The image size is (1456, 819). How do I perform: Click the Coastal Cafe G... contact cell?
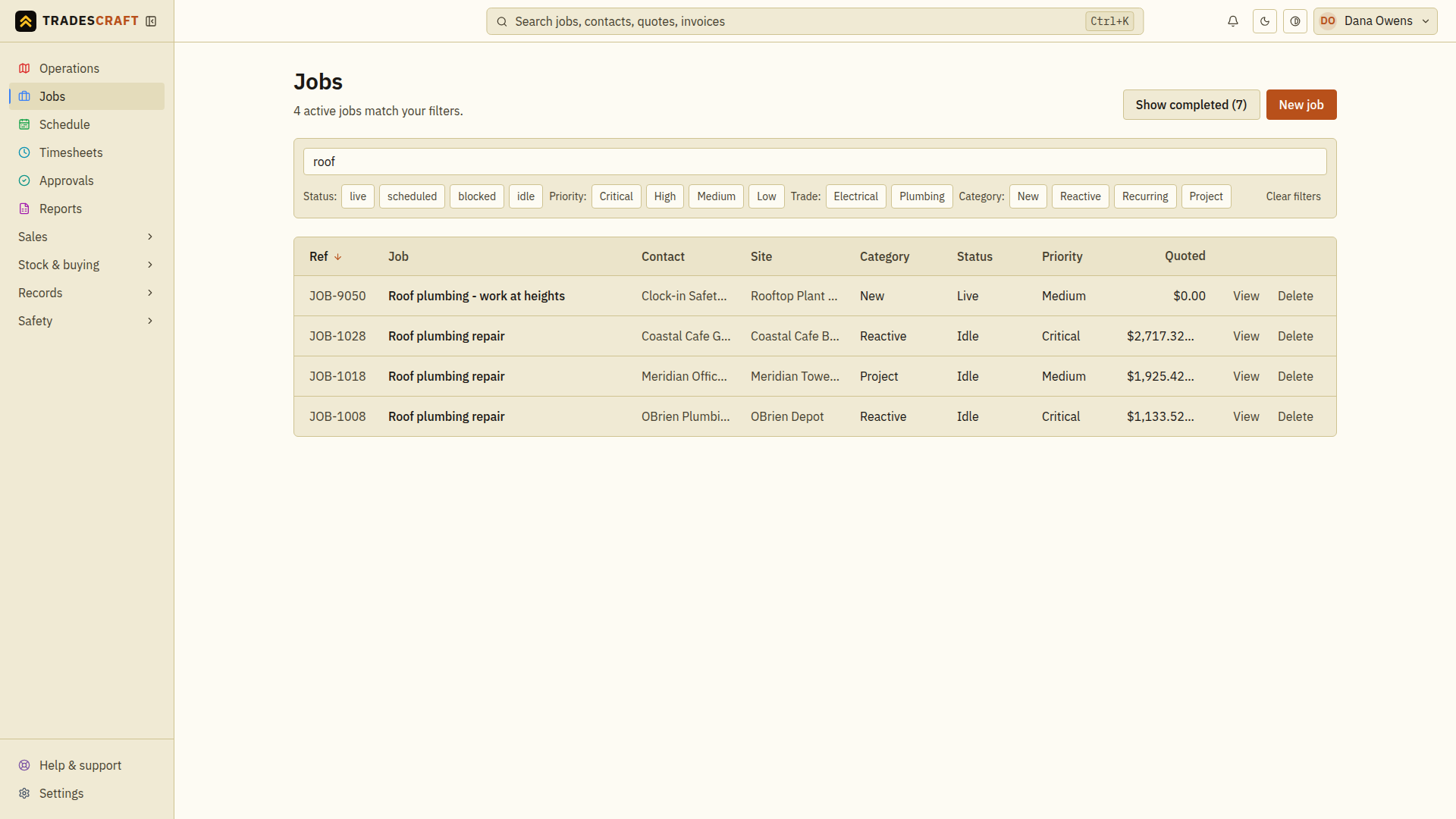click(x=686, y=336)
